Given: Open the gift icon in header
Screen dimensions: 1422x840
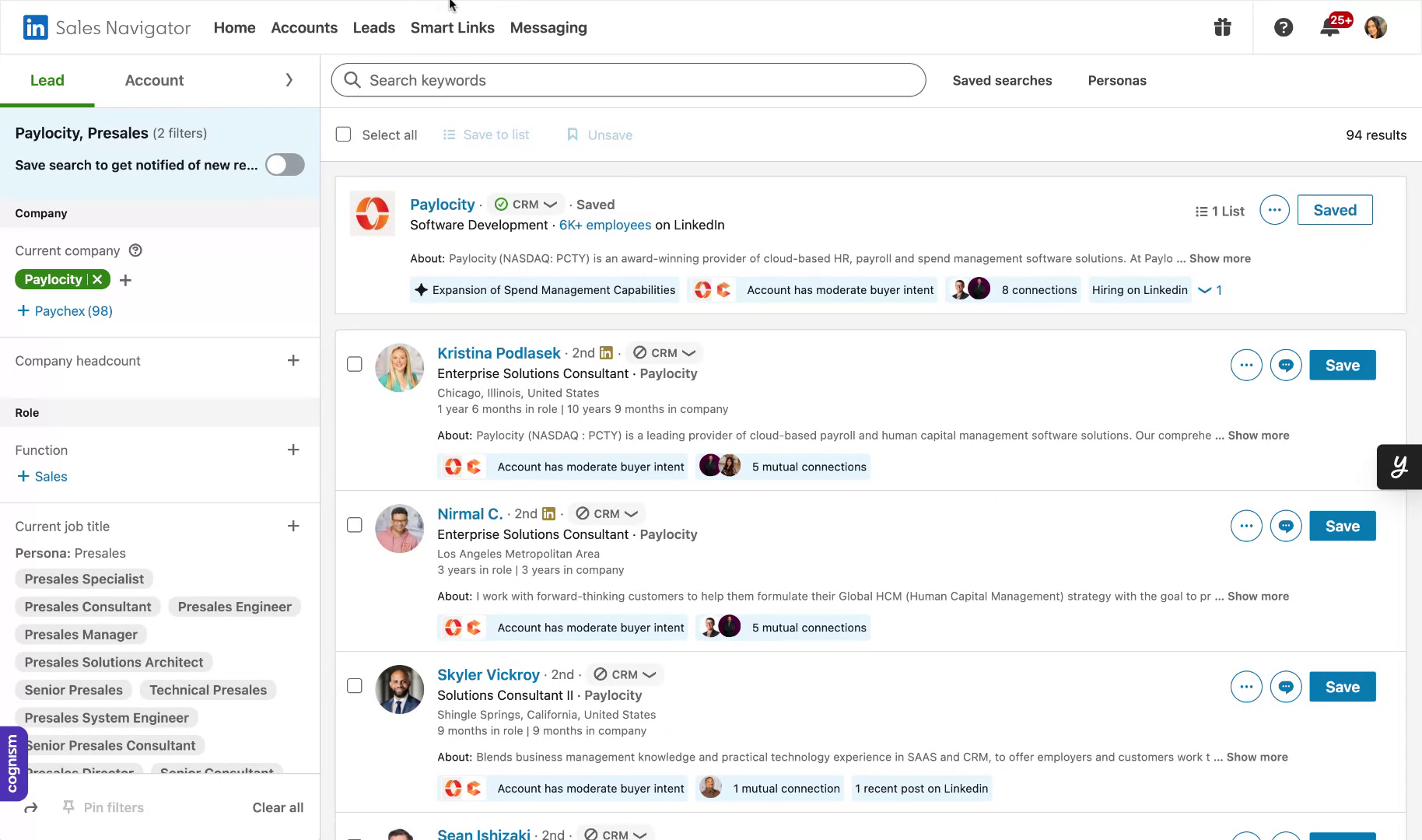Looking at the screenshot, I should click(1222, 28).
